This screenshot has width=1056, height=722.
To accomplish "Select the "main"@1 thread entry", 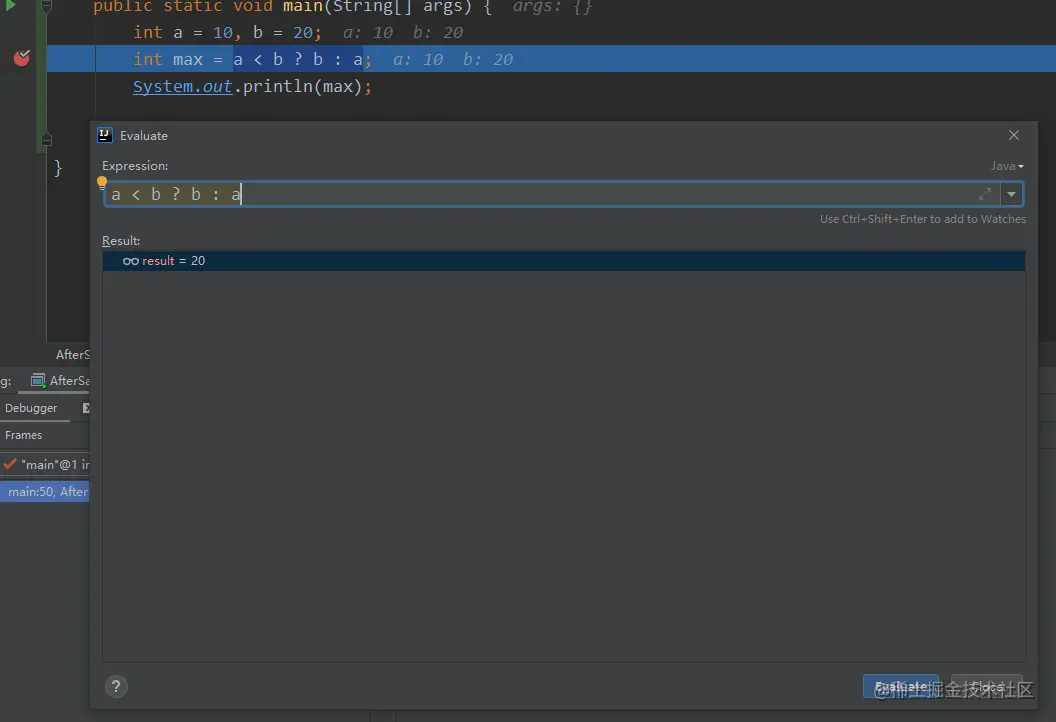I will [46, 464].
